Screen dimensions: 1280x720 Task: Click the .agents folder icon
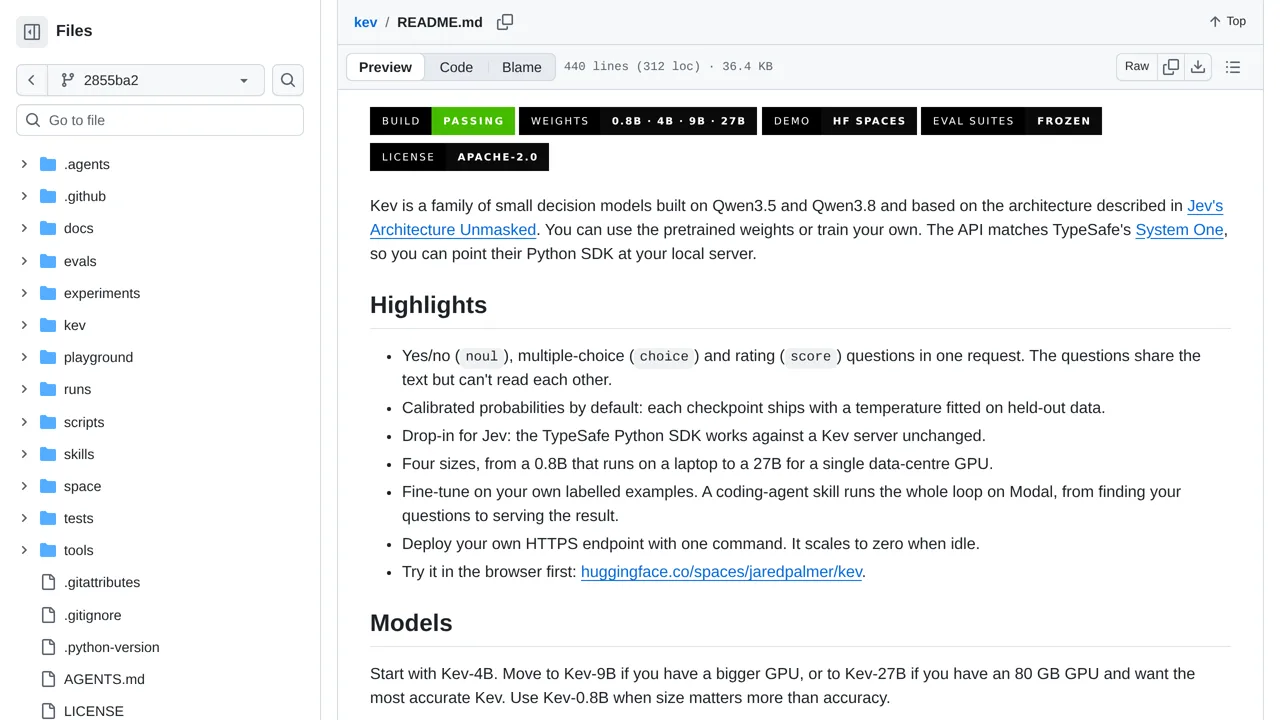[48, 164]
